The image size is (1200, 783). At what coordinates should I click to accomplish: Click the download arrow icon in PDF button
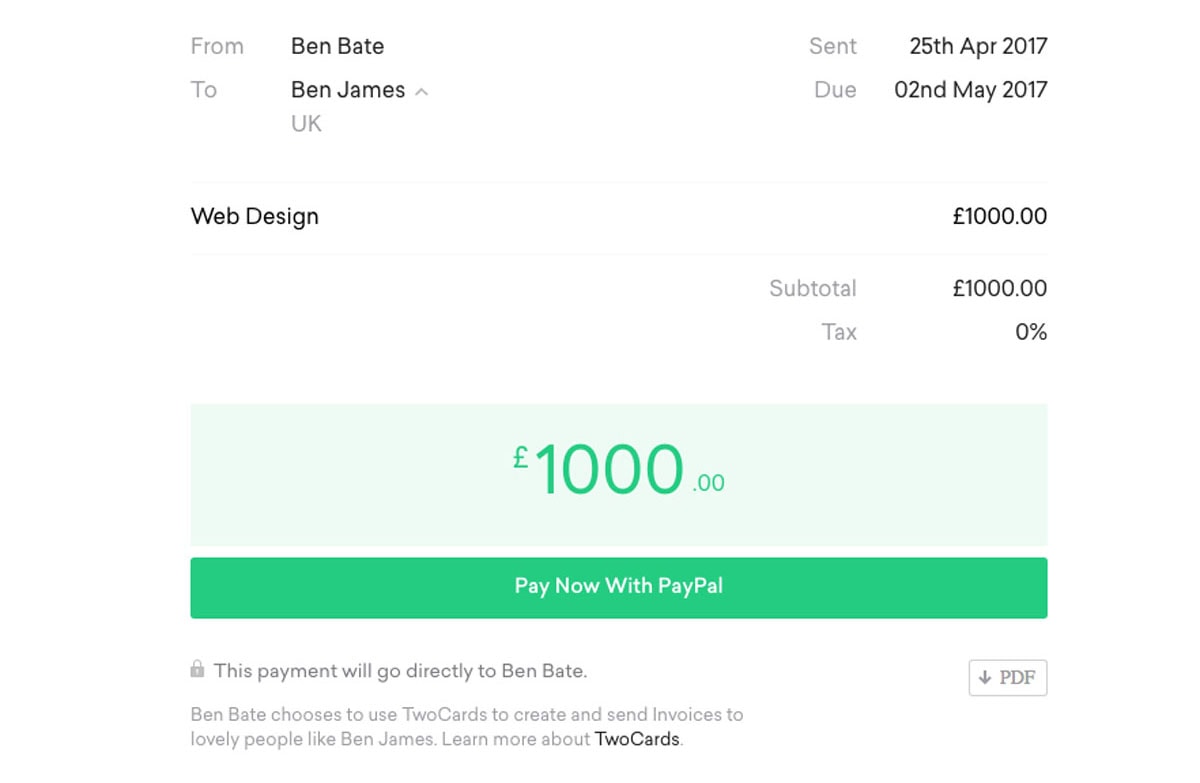[x=985, y=678]
